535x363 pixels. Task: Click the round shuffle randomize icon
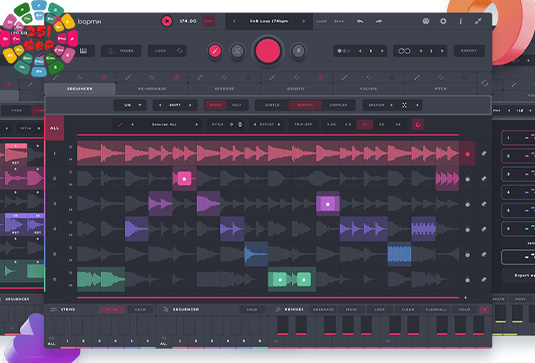[237, 51]
